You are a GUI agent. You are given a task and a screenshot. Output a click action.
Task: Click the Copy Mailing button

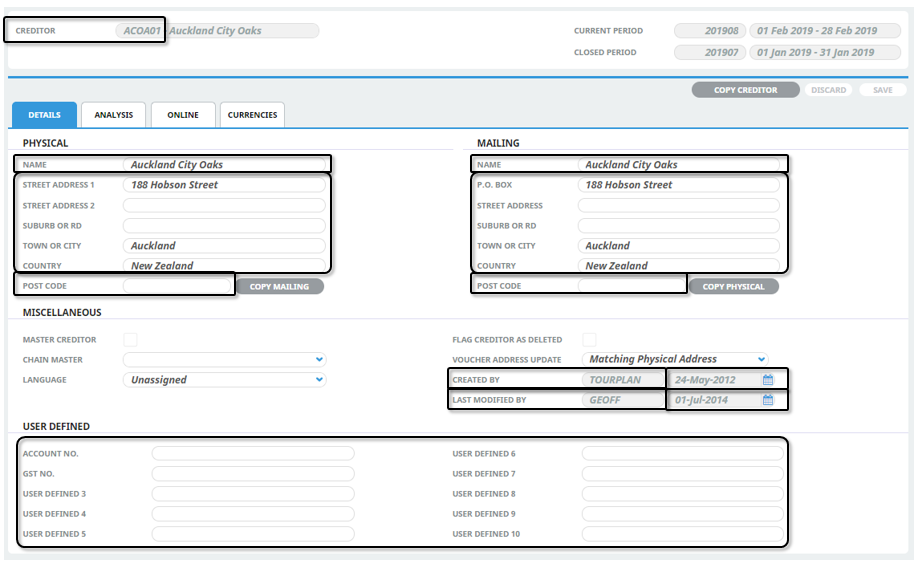[279, 287]
